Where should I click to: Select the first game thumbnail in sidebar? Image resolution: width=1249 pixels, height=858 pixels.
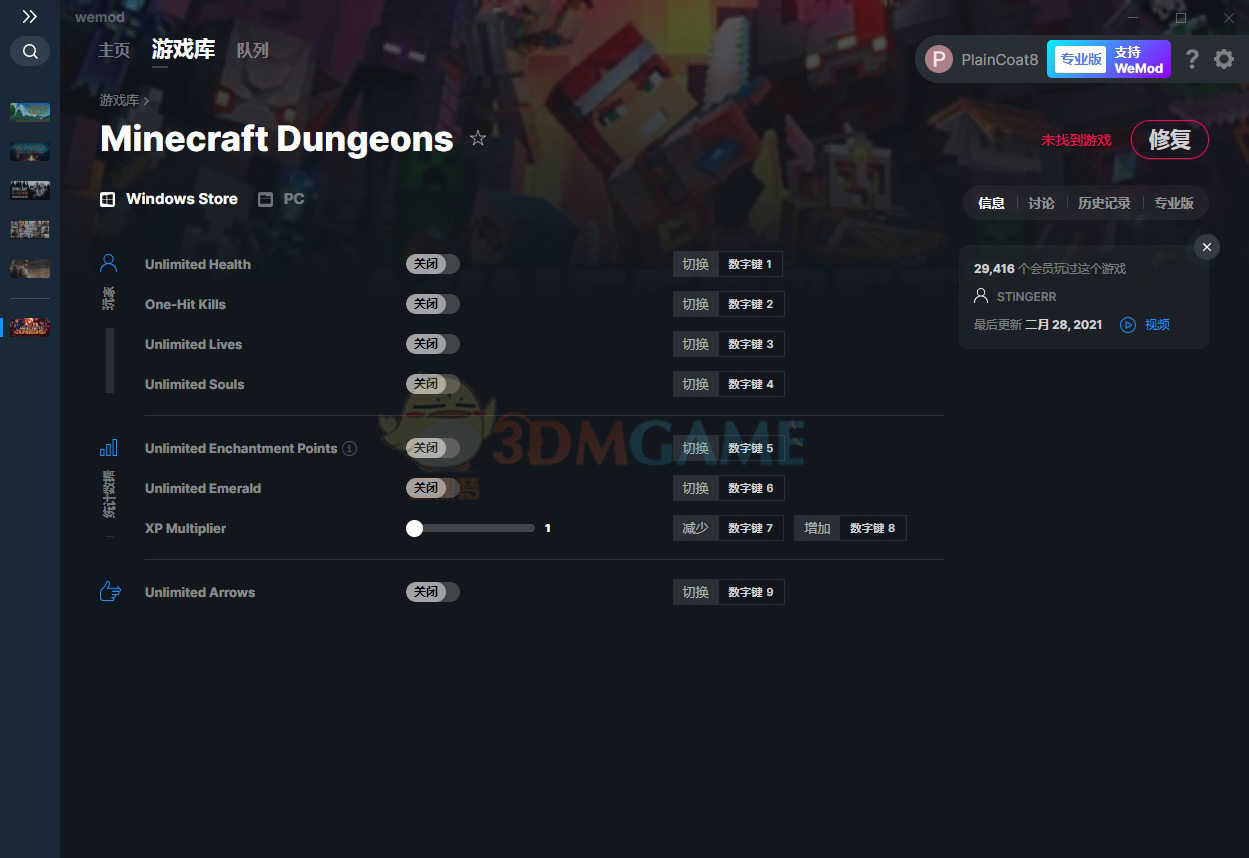click(x=30, y=112)
